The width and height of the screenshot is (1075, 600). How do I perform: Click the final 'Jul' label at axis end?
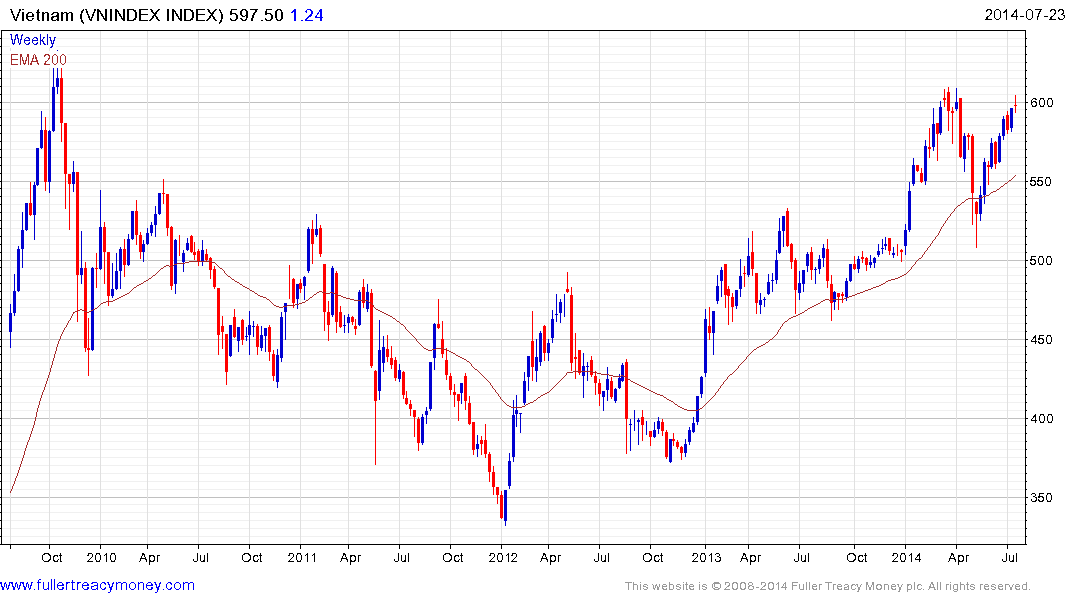pos(1009,557)
